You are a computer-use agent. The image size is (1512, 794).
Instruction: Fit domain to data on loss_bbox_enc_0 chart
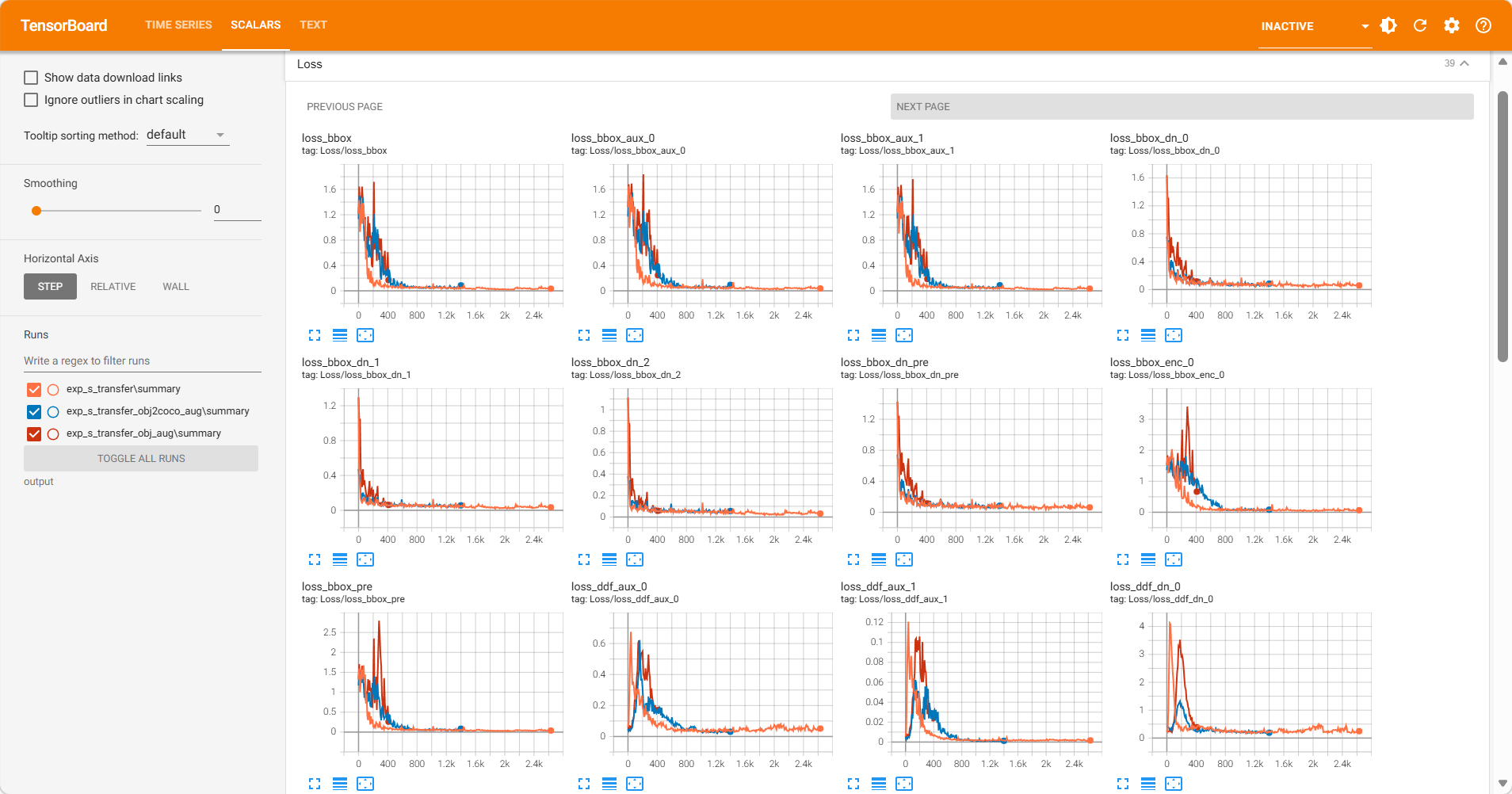point(1174,559)
